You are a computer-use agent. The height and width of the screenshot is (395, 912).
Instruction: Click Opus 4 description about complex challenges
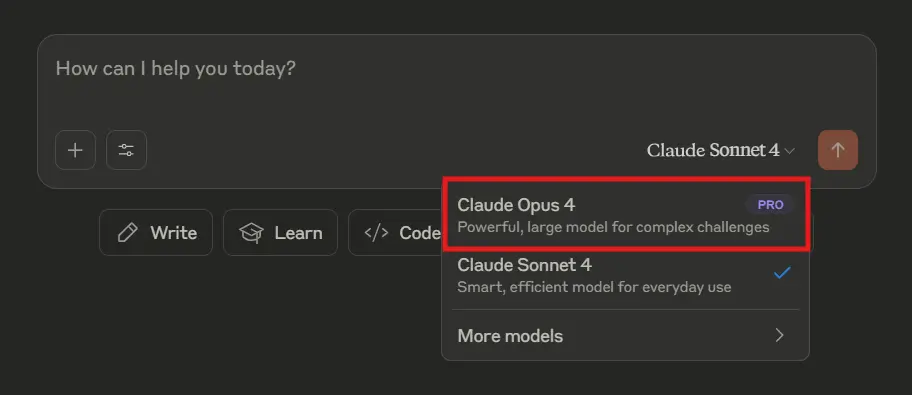tap(613, 227)
